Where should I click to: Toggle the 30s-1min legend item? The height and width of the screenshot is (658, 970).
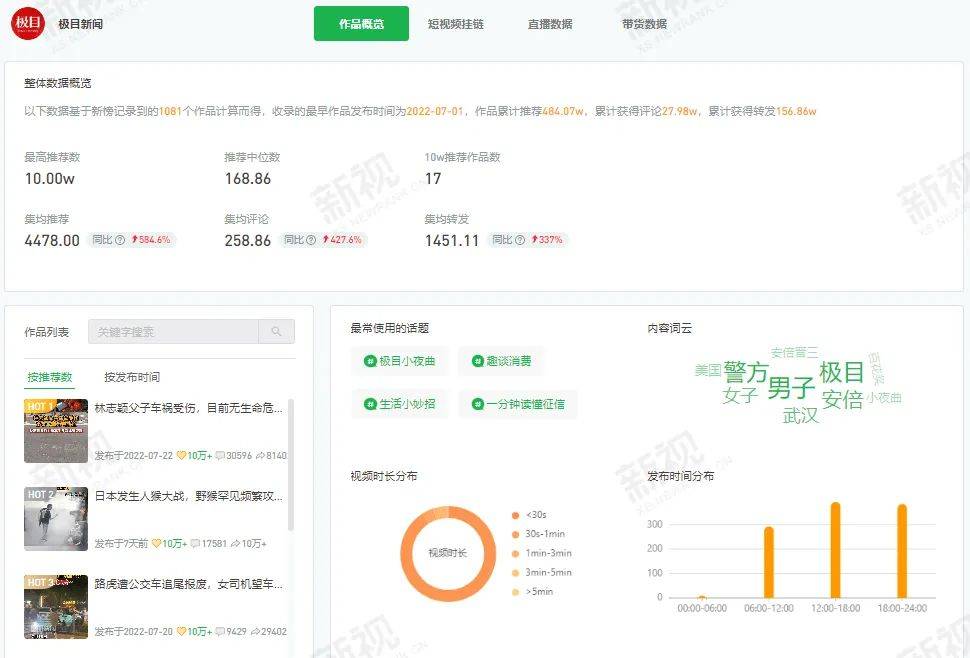click(x=538, y=534)
